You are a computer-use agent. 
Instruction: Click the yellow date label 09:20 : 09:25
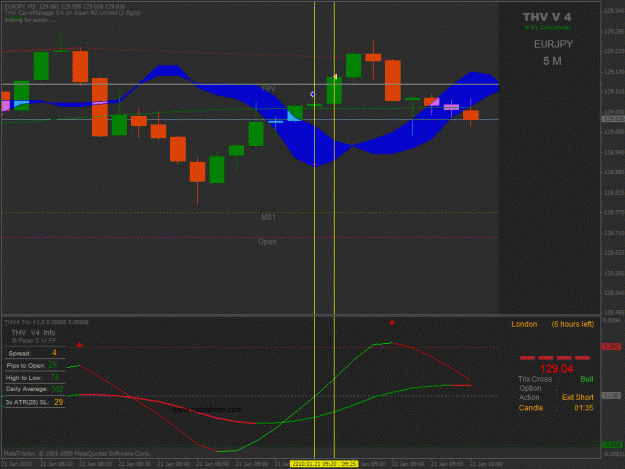pos(324,464)
